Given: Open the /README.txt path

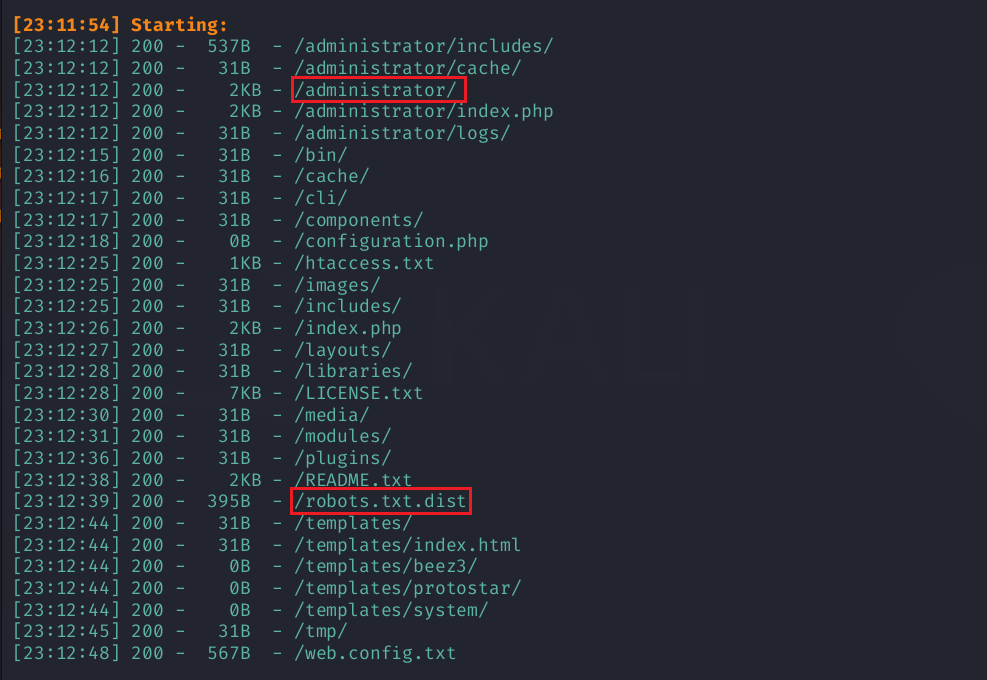Looking at the screenshot, I should (353, 480).
